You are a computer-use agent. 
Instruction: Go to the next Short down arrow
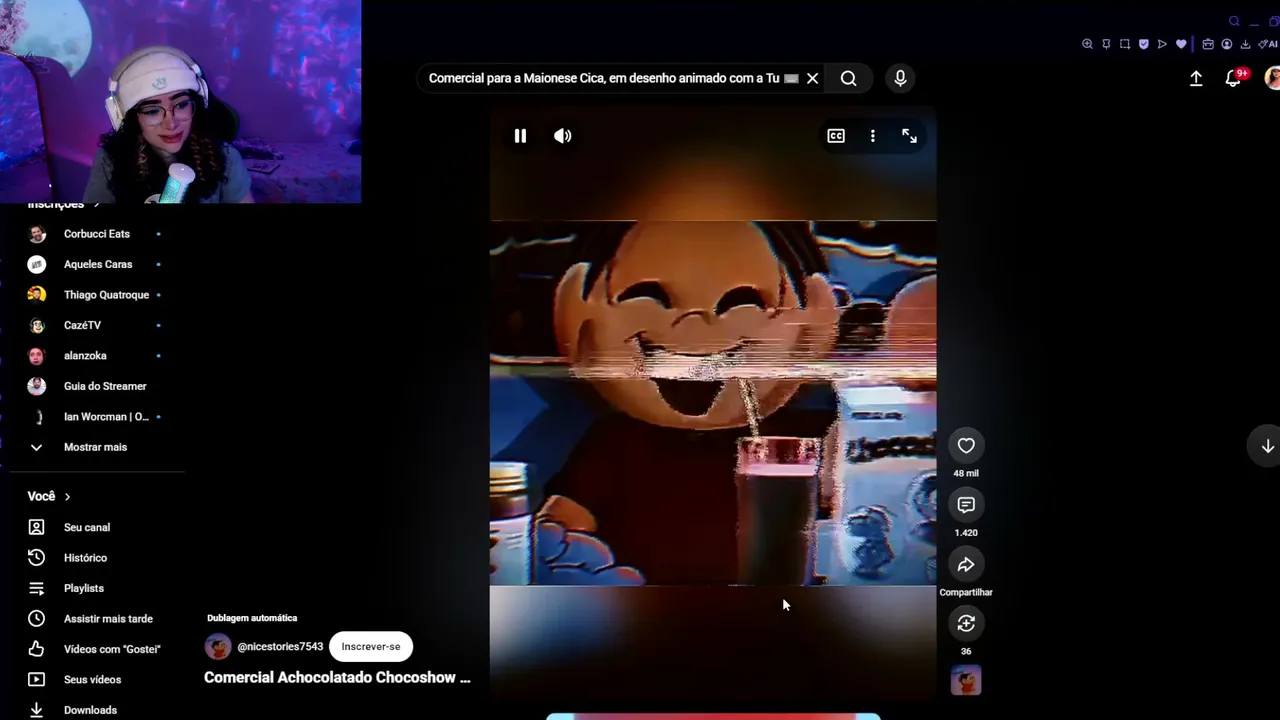pyautogui.click(x=1267, y=446)
